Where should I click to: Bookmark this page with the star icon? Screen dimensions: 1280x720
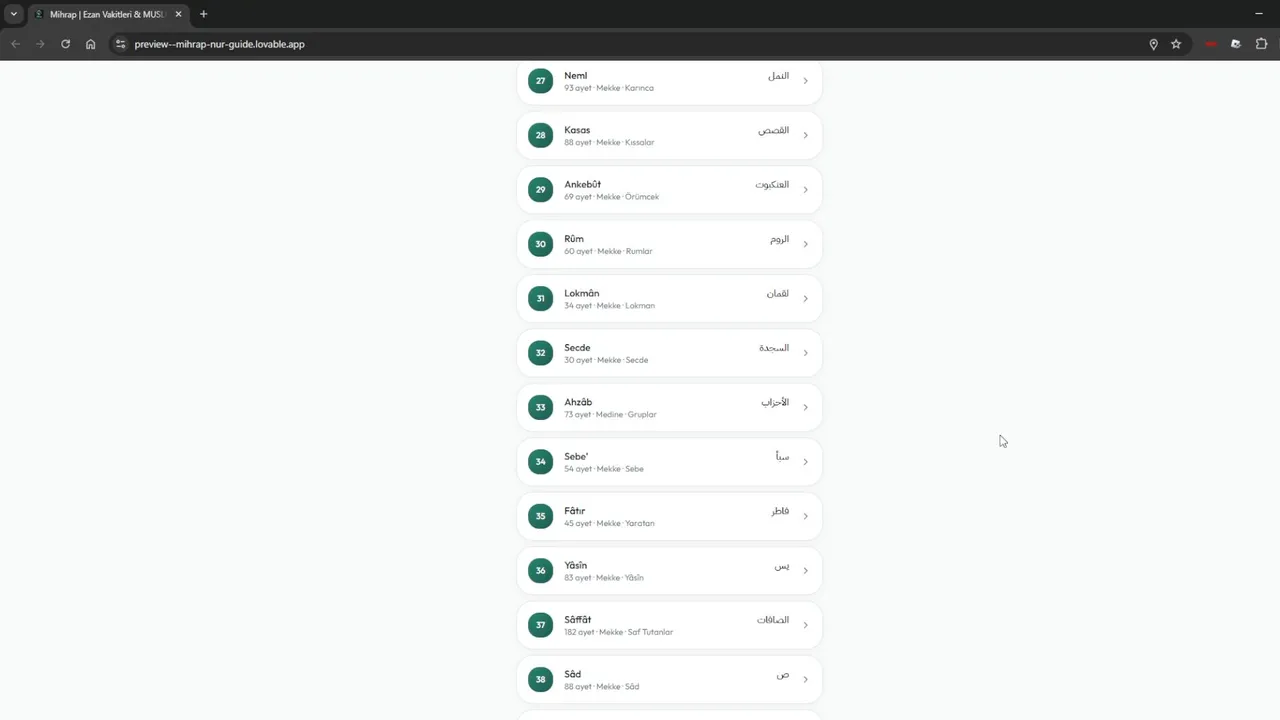[x=1176, y=44]
